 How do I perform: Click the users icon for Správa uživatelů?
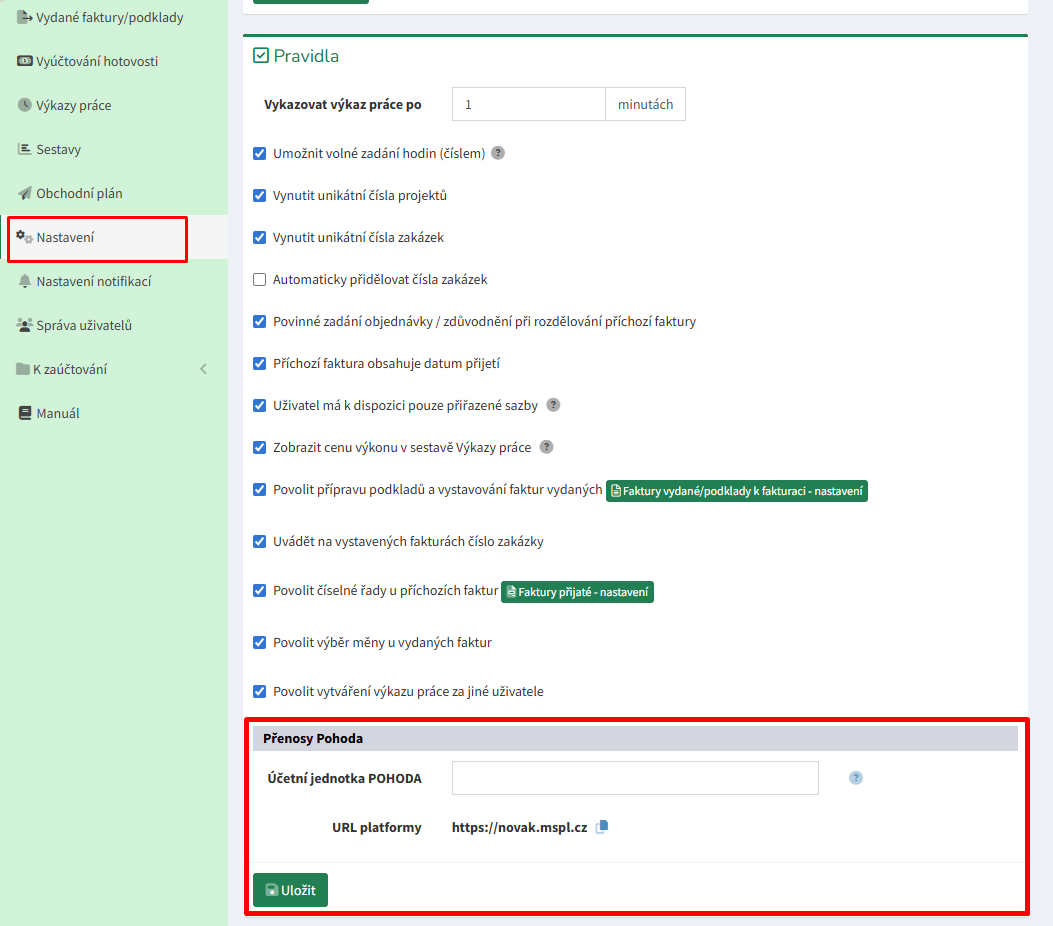tap(25, 326)
